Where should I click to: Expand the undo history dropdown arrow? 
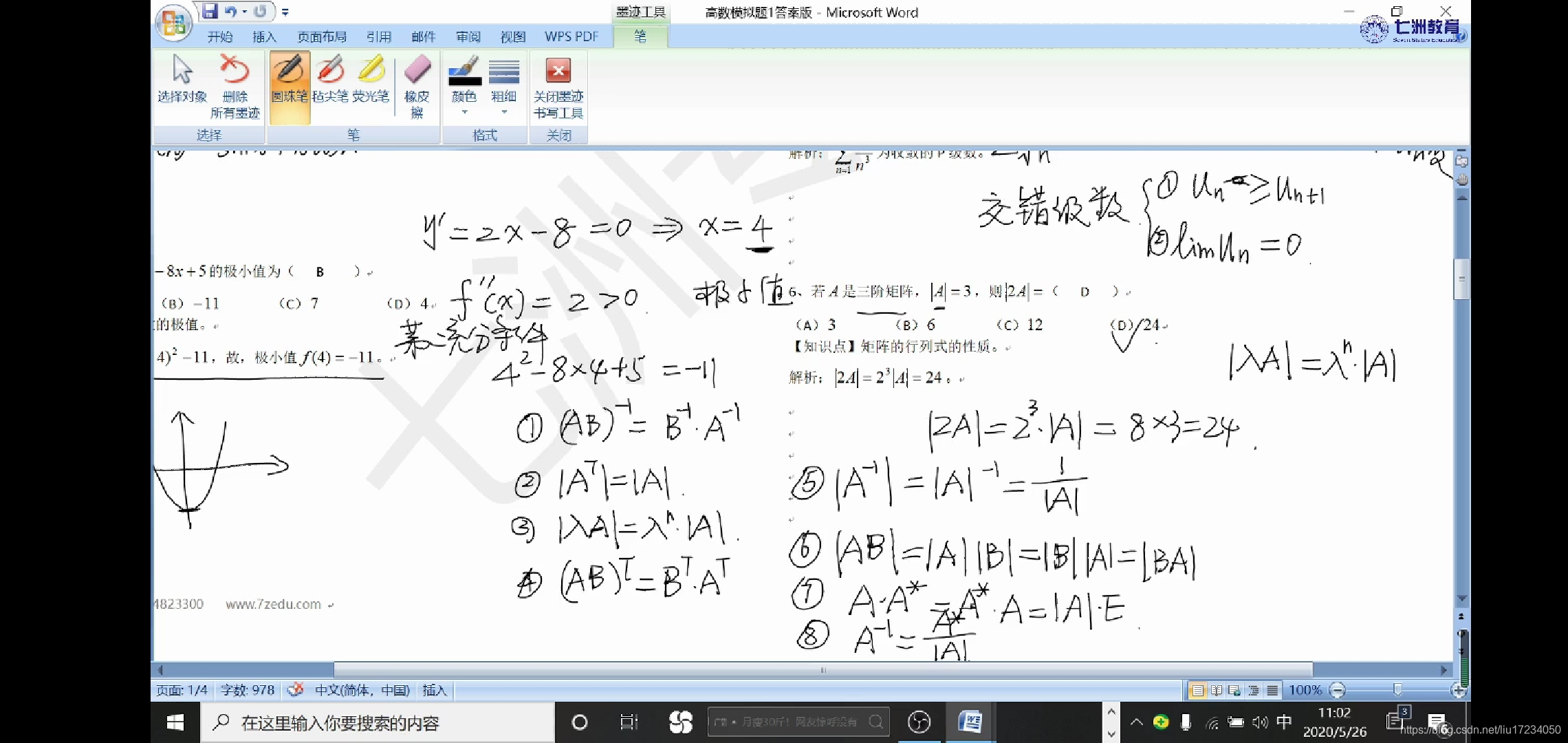click(244, 12)
